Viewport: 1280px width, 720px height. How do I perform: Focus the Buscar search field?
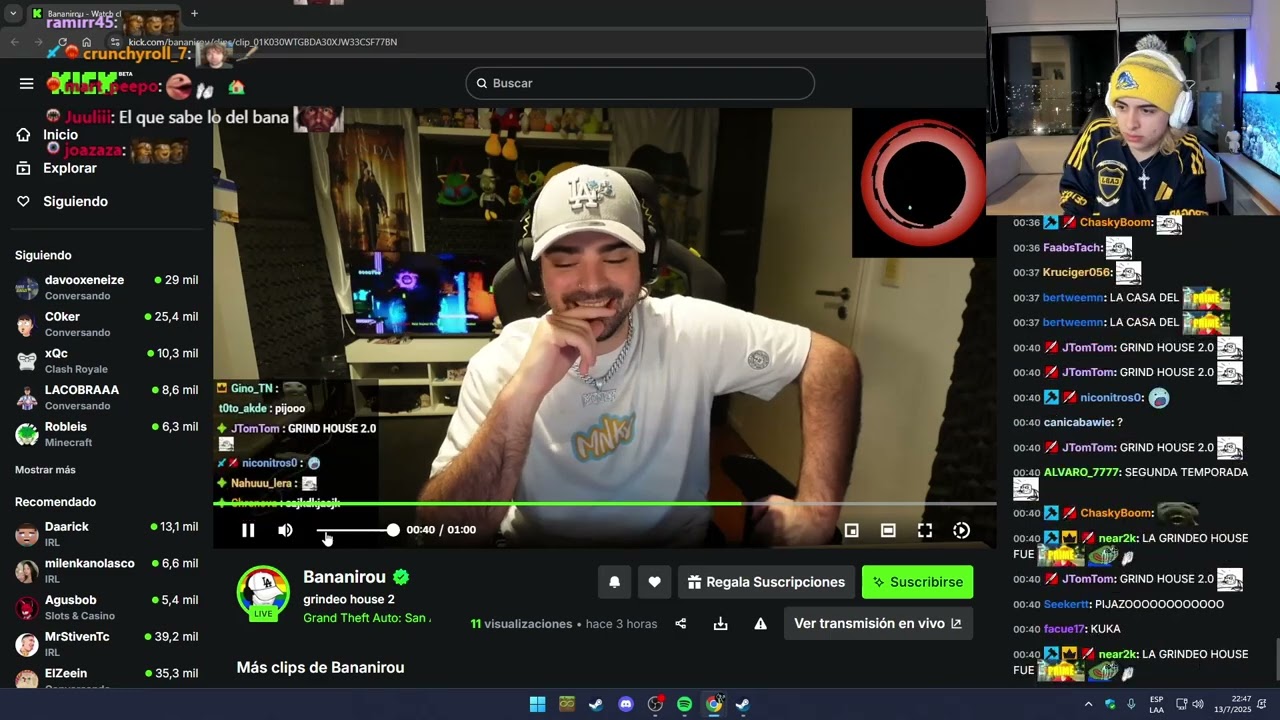point(640,83)
